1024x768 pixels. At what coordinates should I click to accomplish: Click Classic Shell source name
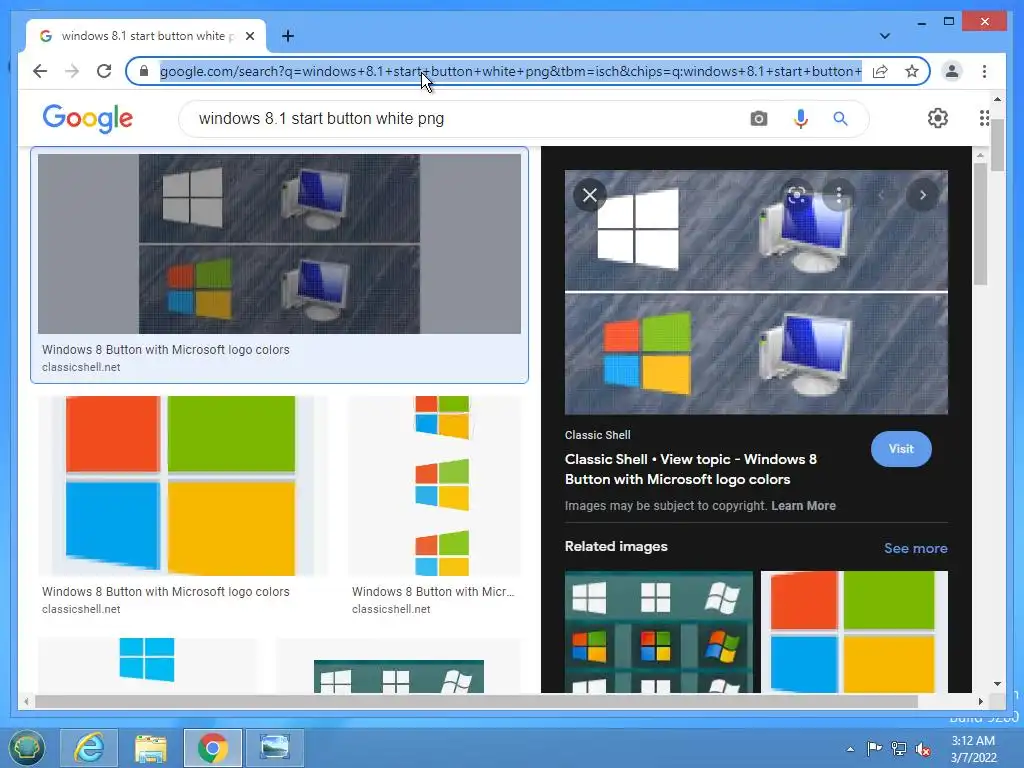598,435
